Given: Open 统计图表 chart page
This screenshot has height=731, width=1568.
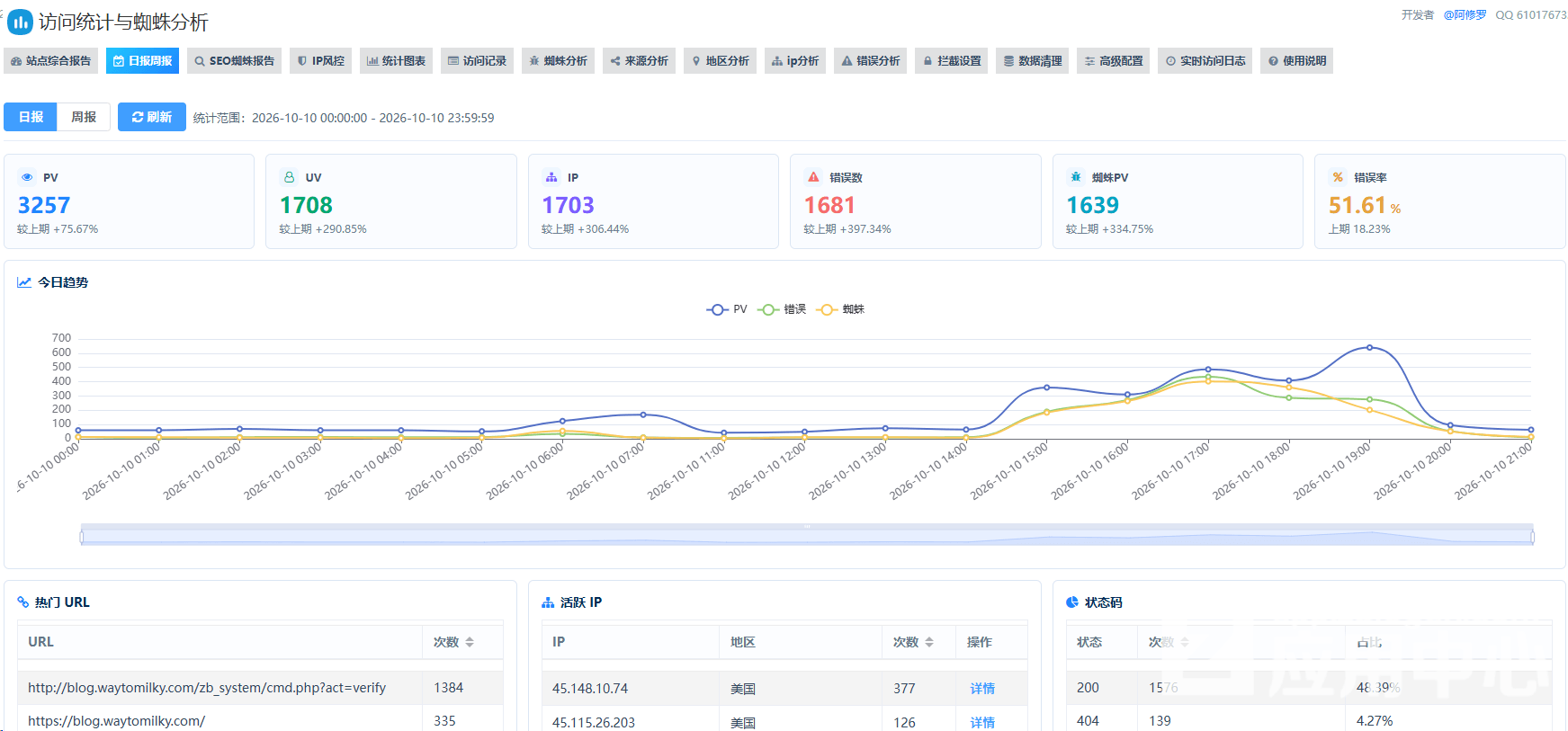Looking at the screenshot, I should coord(396,61).
